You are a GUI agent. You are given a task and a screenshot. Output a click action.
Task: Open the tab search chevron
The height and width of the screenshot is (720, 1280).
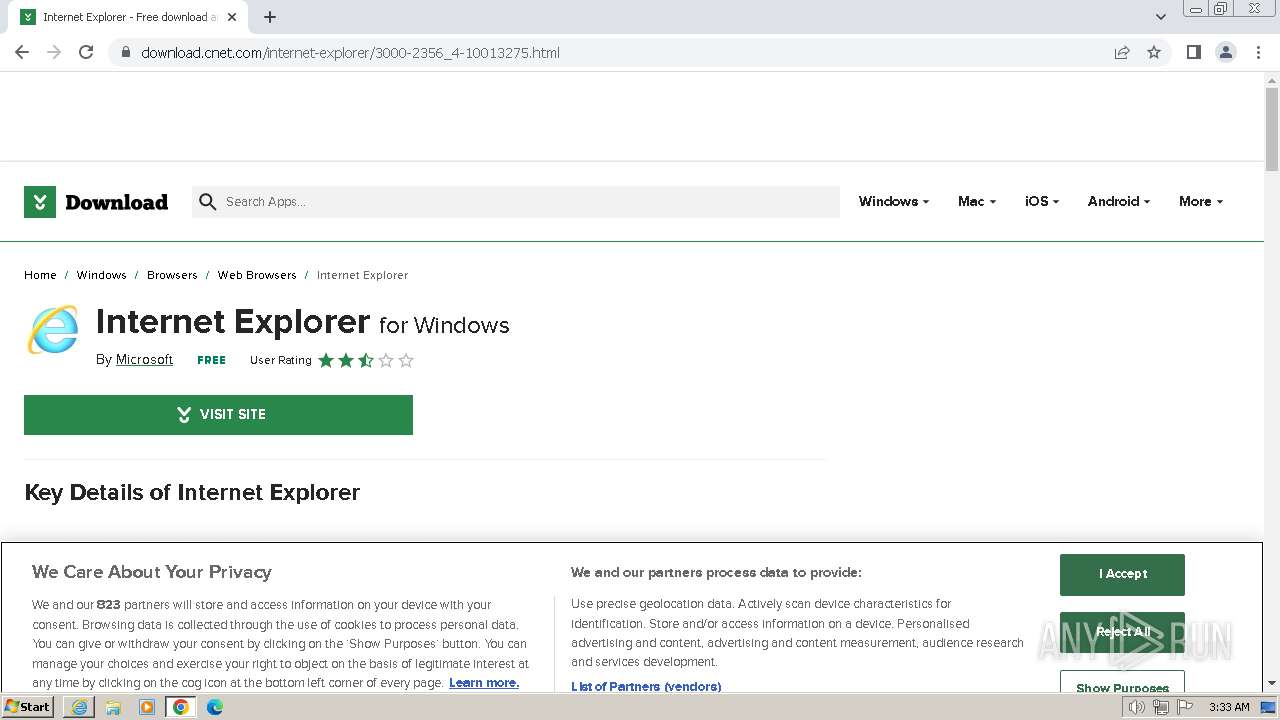tap(1160, 17)
